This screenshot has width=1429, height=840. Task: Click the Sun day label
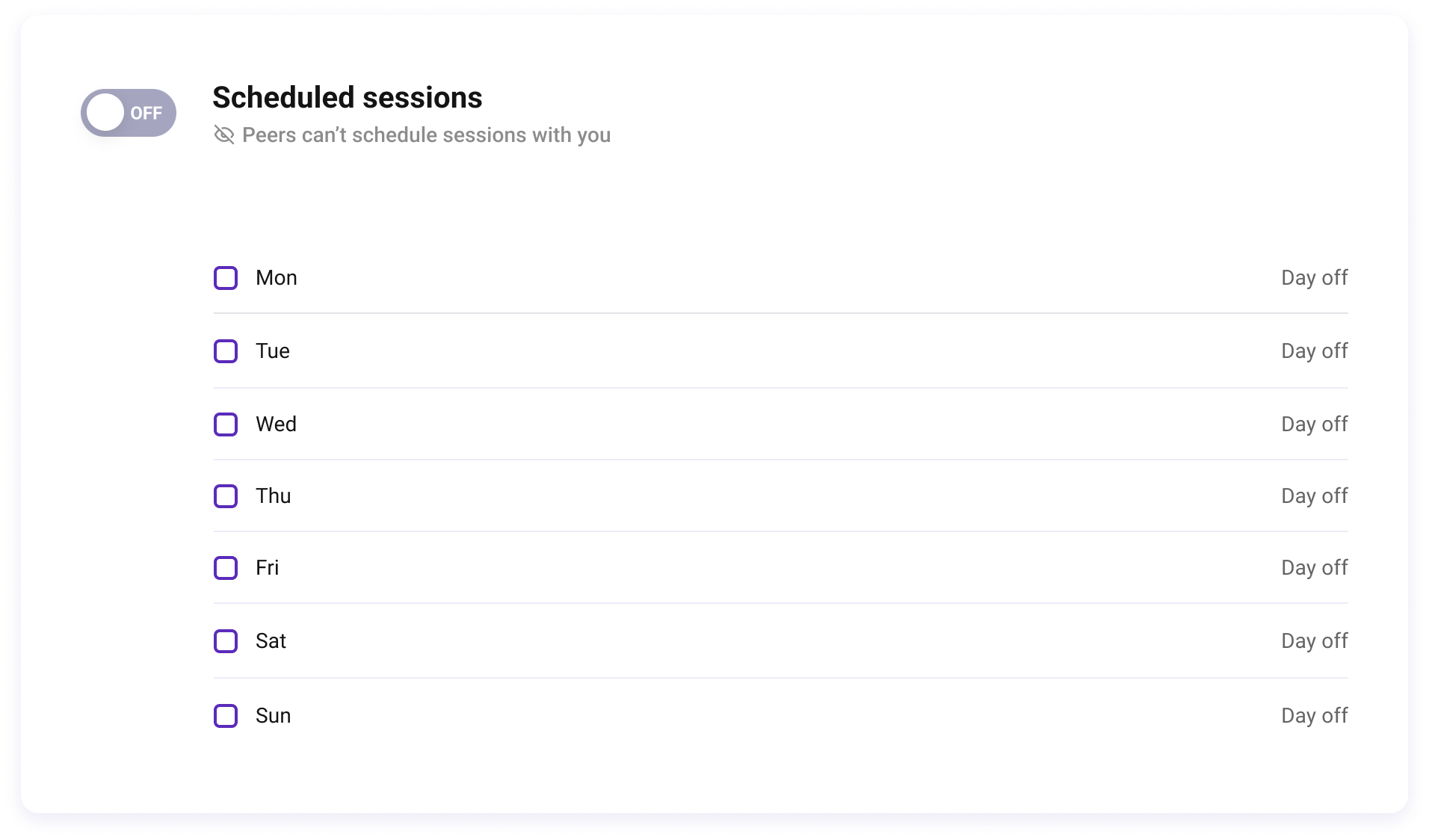(274, 716)
